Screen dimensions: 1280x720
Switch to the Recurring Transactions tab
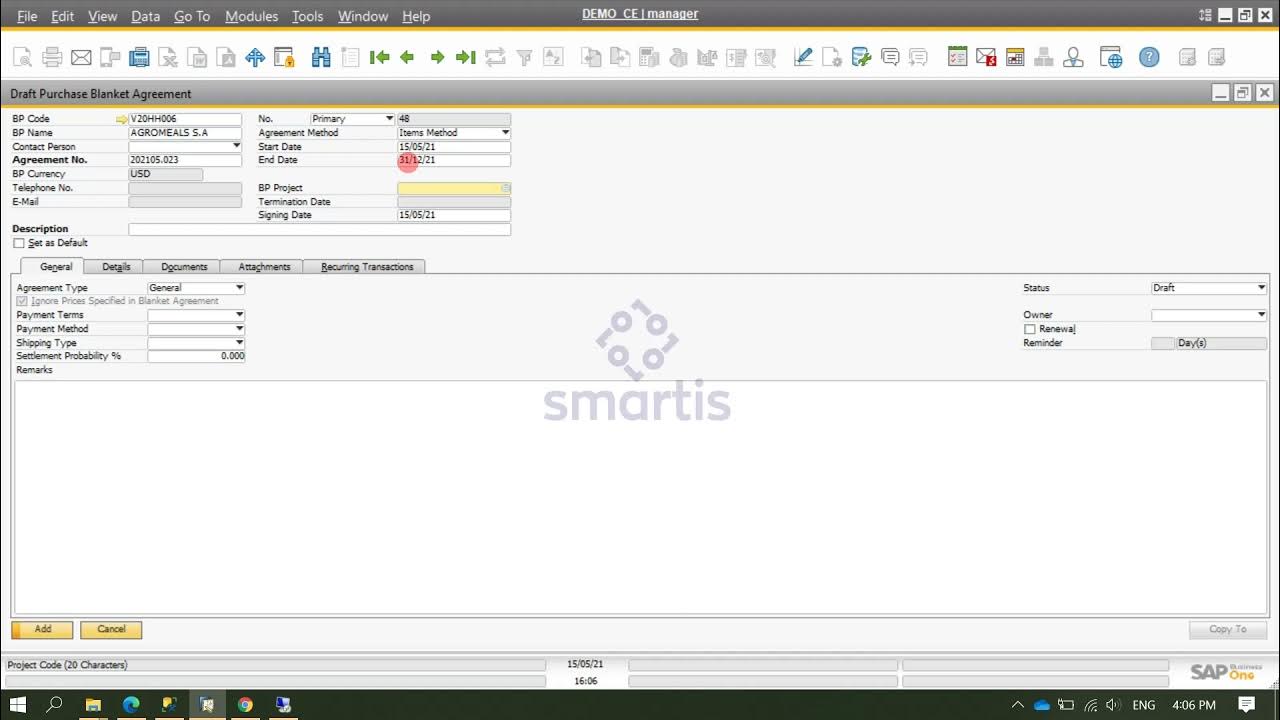point(366,267)
